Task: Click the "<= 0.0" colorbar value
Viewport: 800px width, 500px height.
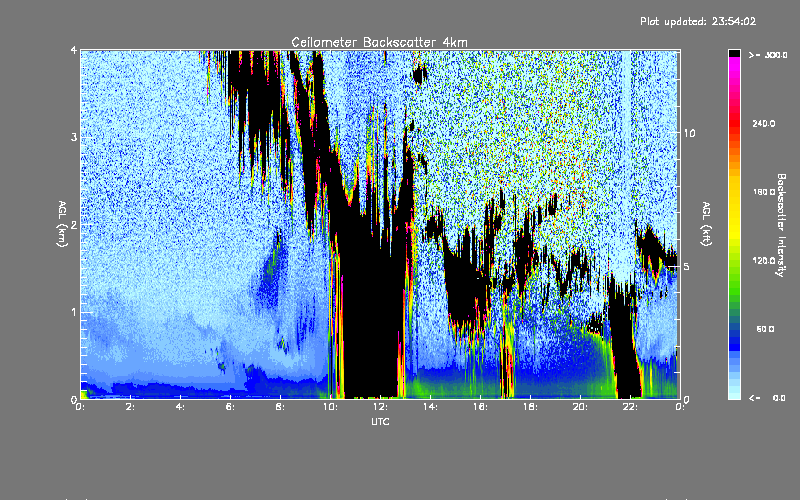Action: click(768, 398)
